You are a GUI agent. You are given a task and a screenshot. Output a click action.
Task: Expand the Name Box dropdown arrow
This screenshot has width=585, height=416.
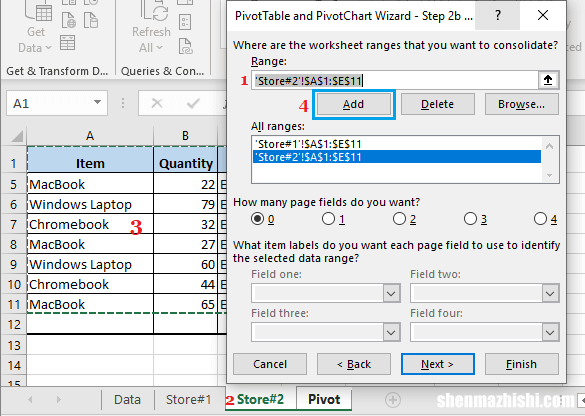click(98, 102)
